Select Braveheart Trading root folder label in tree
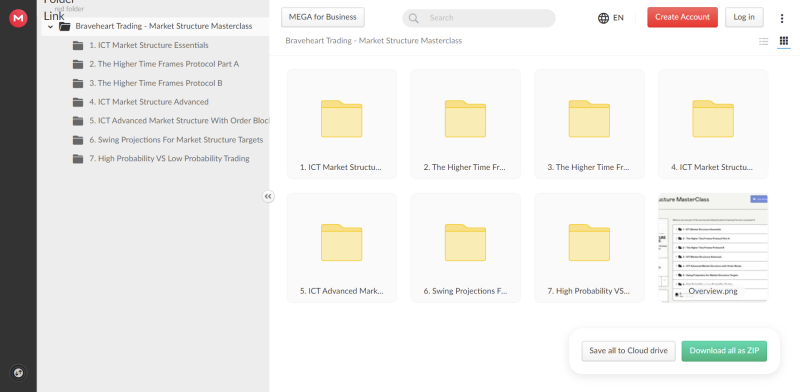 coord(164,26)
